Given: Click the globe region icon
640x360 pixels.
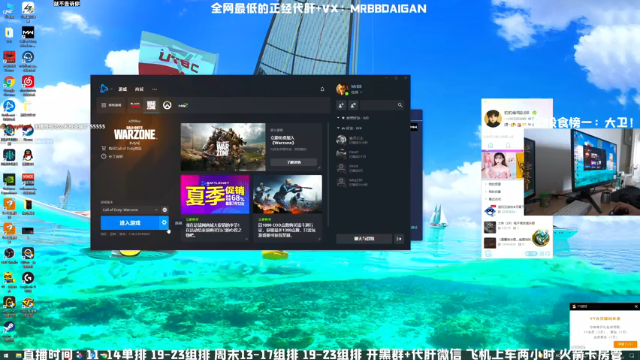Looking at the screenshot, I should coord(164,210).
